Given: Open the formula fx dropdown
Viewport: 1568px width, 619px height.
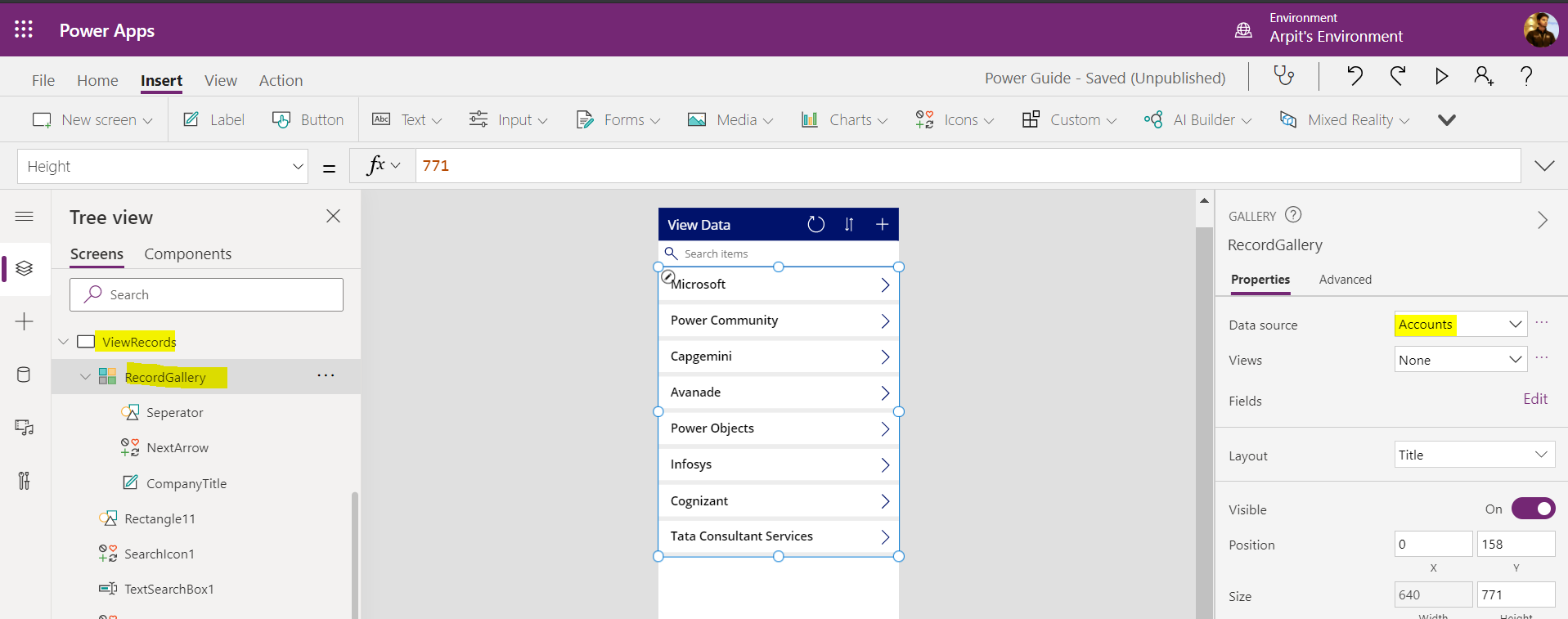Looking at the screenshot, I should 383,165.
